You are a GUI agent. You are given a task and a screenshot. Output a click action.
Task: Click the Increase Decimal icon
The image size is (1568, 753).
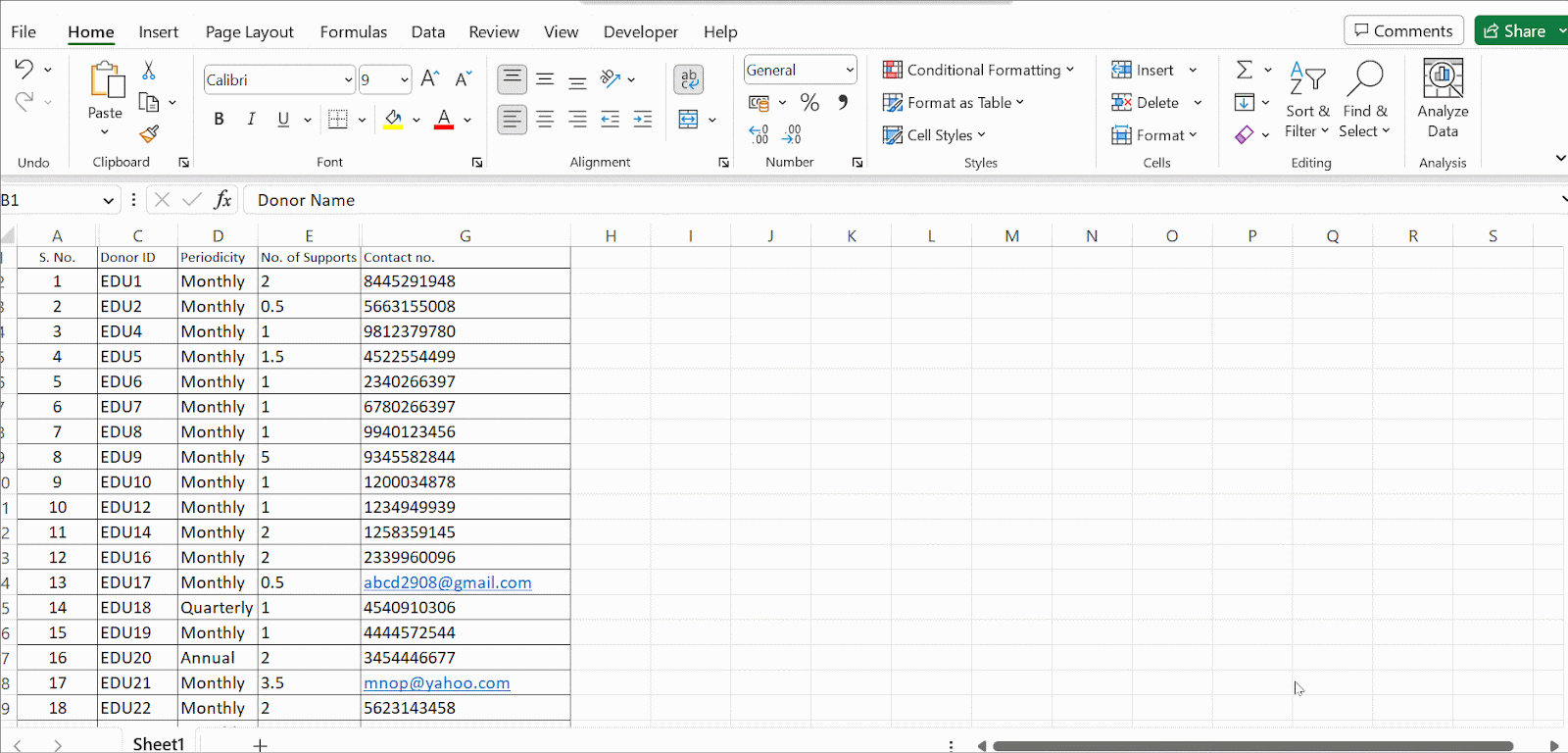[759, 134]
